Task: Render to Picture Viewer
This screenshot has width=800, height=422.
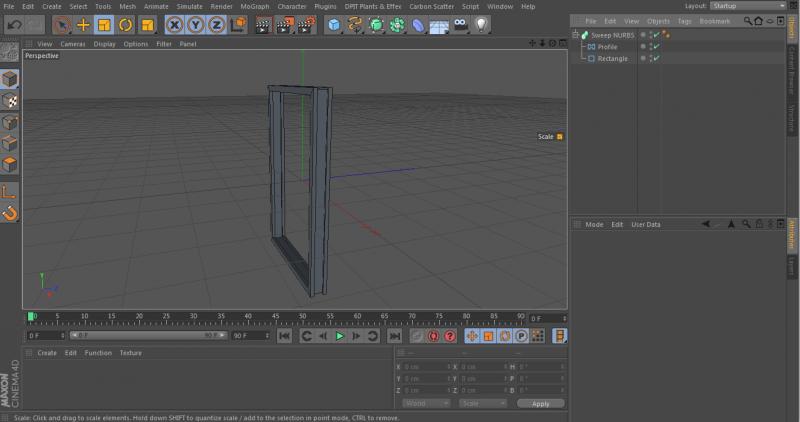Action: pos(285,24)
